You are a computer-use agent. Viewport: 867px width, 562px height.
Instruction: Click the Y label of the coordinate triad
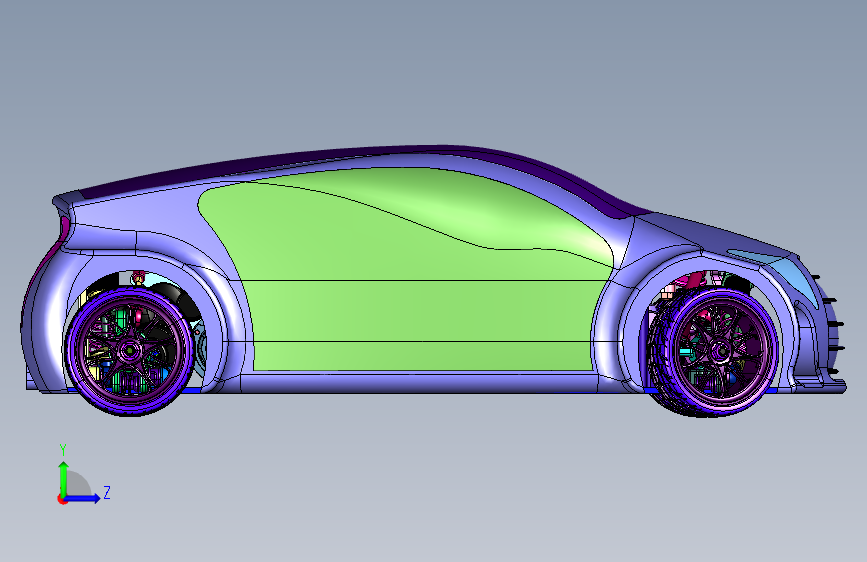(63, 450)
